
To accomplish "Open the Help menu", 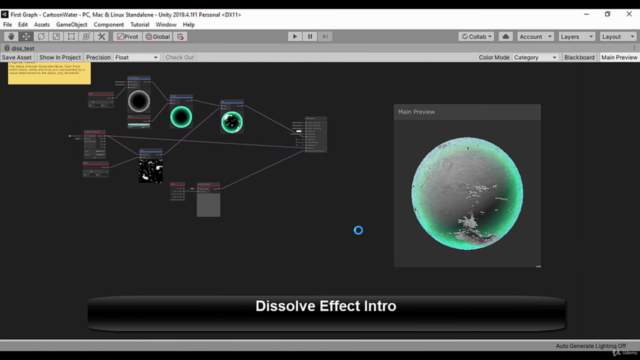I will pyautogui.click(x=189, y=25).
